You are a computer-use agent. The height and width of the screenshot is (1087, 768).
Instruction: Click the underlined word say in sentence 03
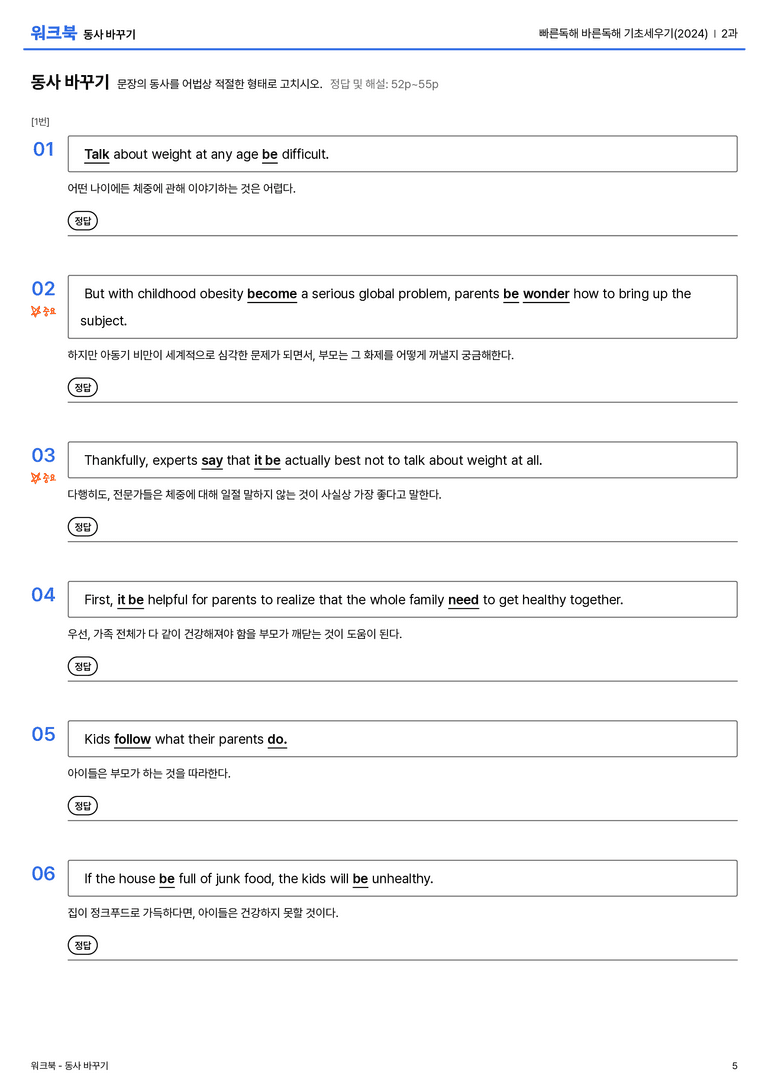[x=212, y=461]
